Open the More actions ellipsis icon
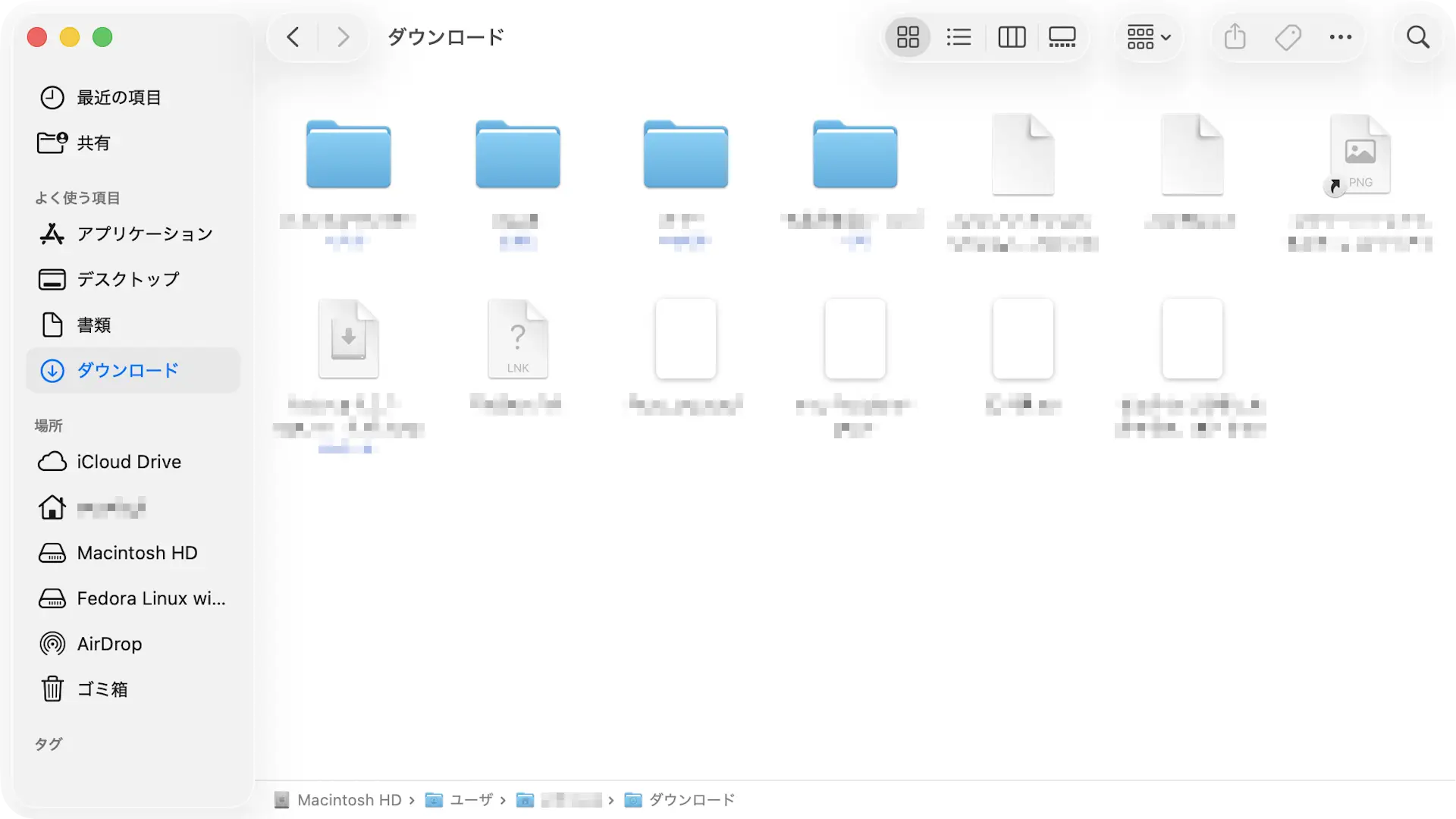 tap(1341, 36)
